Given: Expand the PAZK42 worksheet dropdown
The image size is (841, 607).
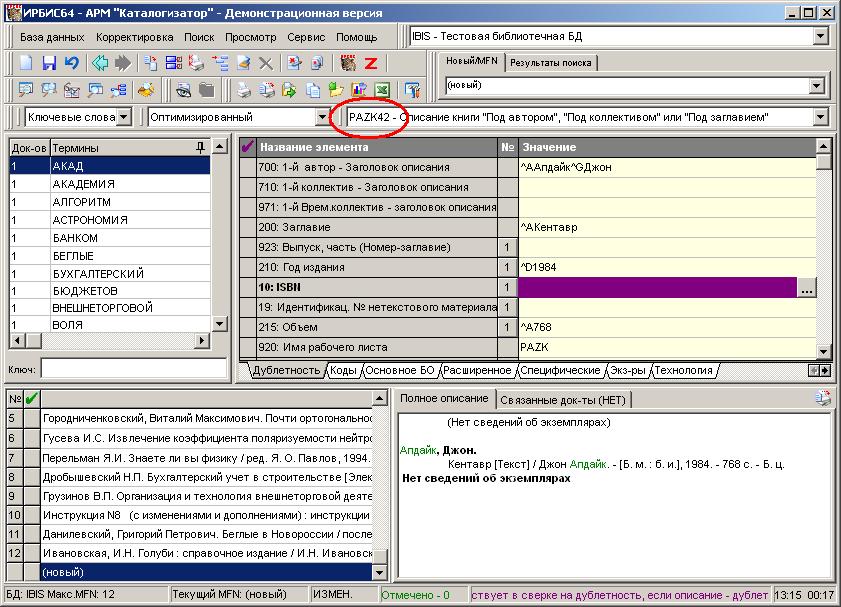Looking at the screenshot, I should 821,117.
